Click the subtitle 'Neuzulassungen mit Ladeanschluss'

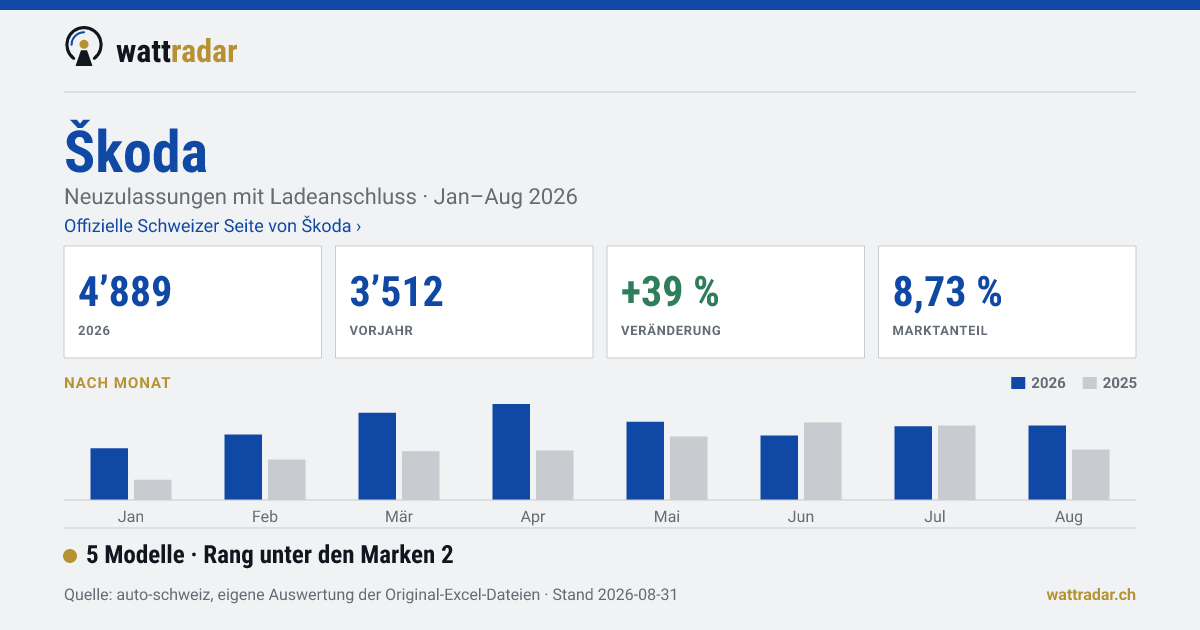(240, 196)
